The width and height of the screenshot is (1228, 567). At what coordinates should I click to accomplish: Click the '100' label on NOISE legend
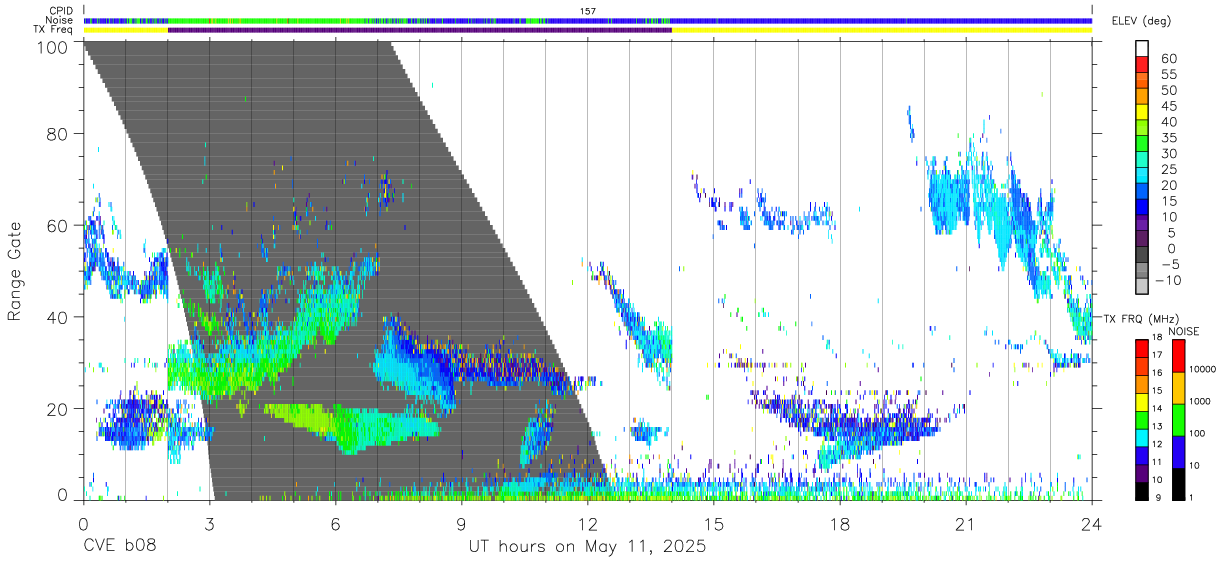pos(1198,433)
